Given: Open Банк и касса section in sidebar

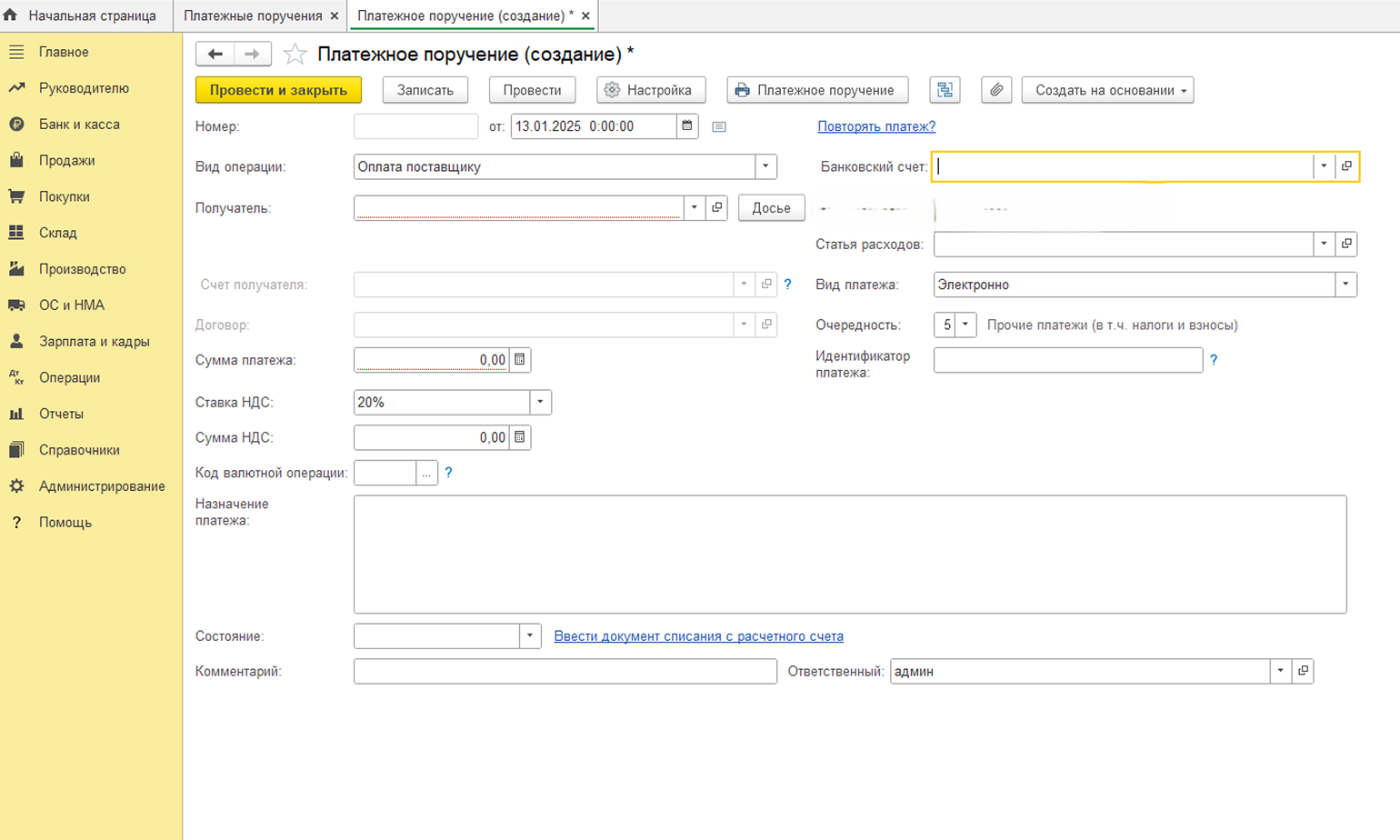Looking at the screenshot, I should pos(79,125).
